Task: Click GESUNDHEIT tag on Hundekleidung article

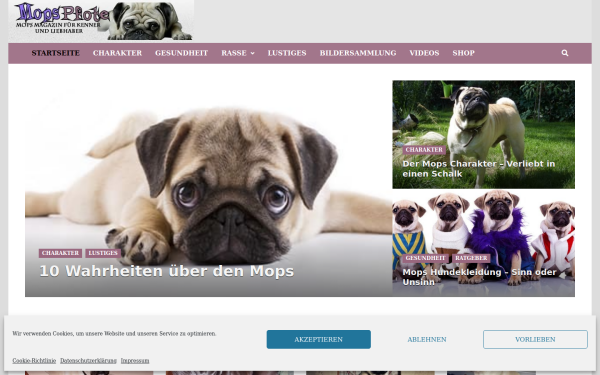Action: click(425, 258)
